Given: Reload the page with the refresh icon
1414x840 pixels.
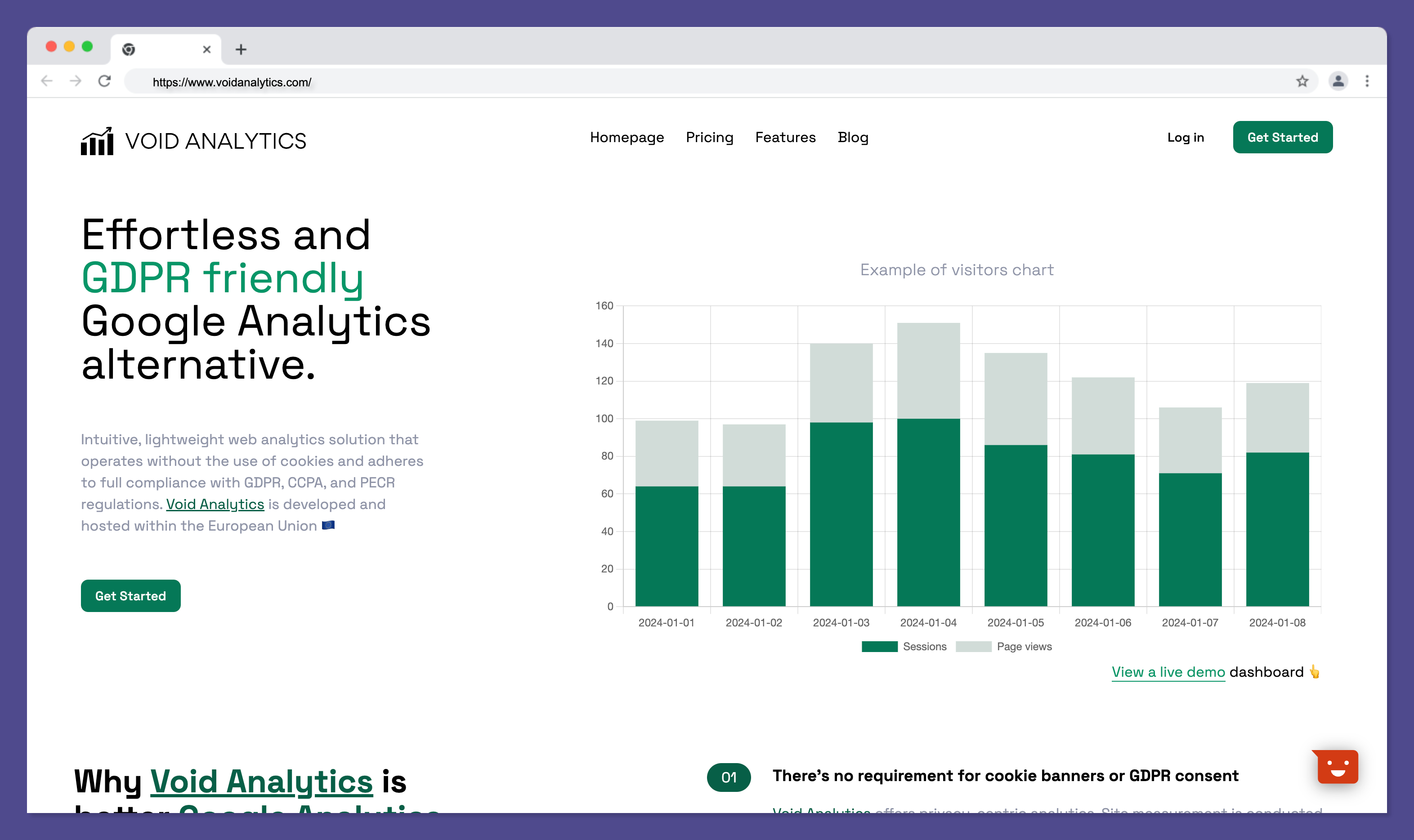Looking at the screenshot, I should click(x=104, y=81).
